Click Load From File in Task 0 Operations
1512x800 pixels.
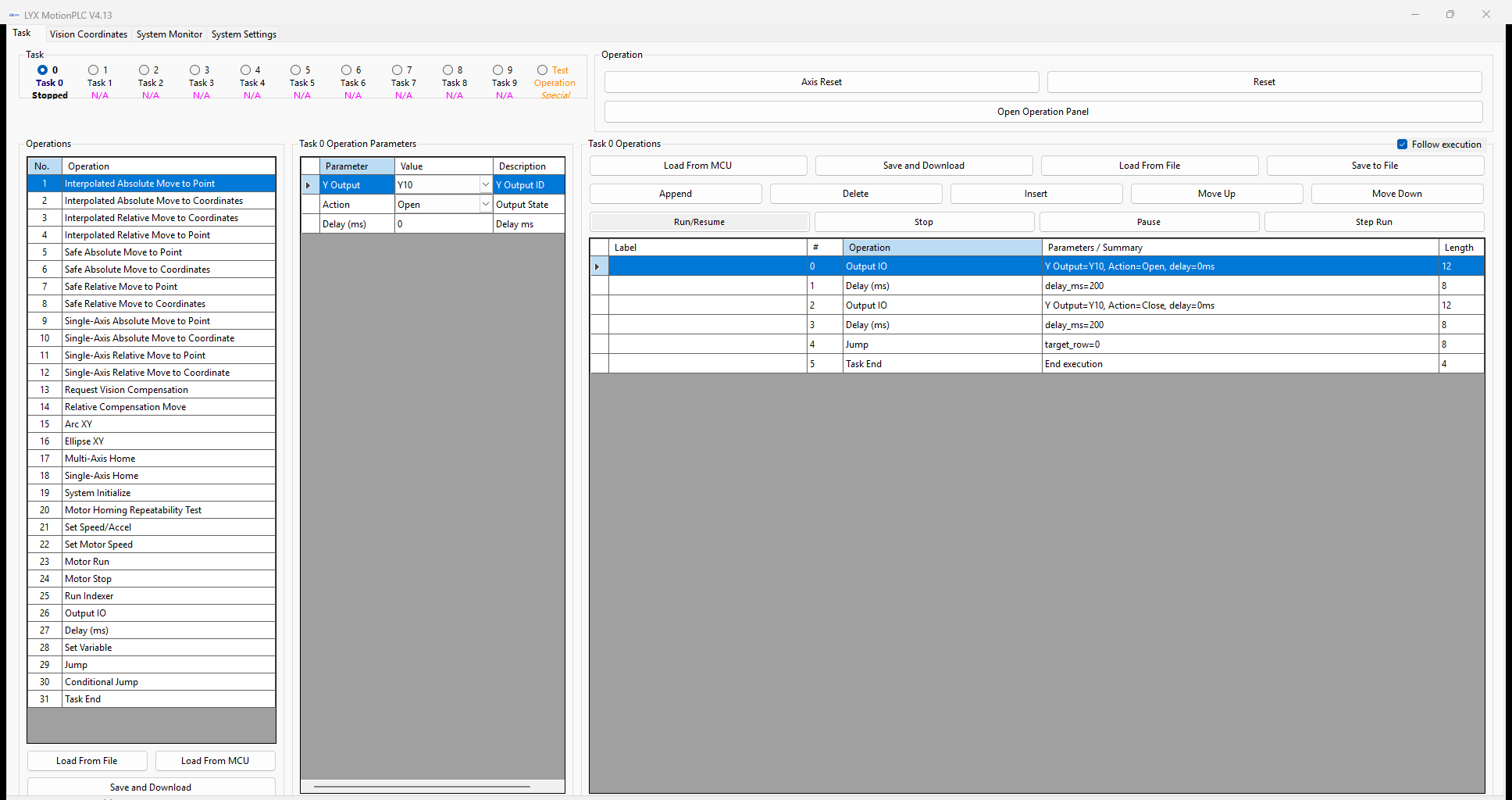(x=1150, y=166)
